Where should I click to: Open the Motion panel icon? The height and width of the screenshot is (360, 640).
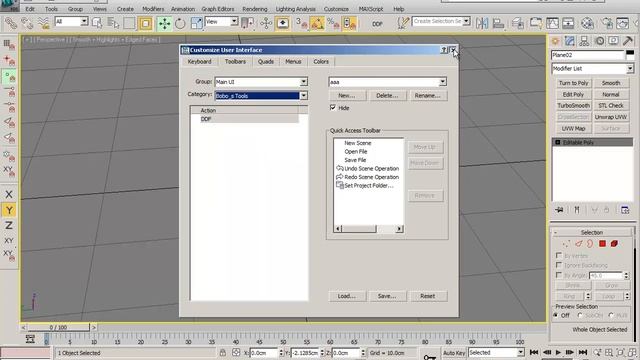click(599, 41)
